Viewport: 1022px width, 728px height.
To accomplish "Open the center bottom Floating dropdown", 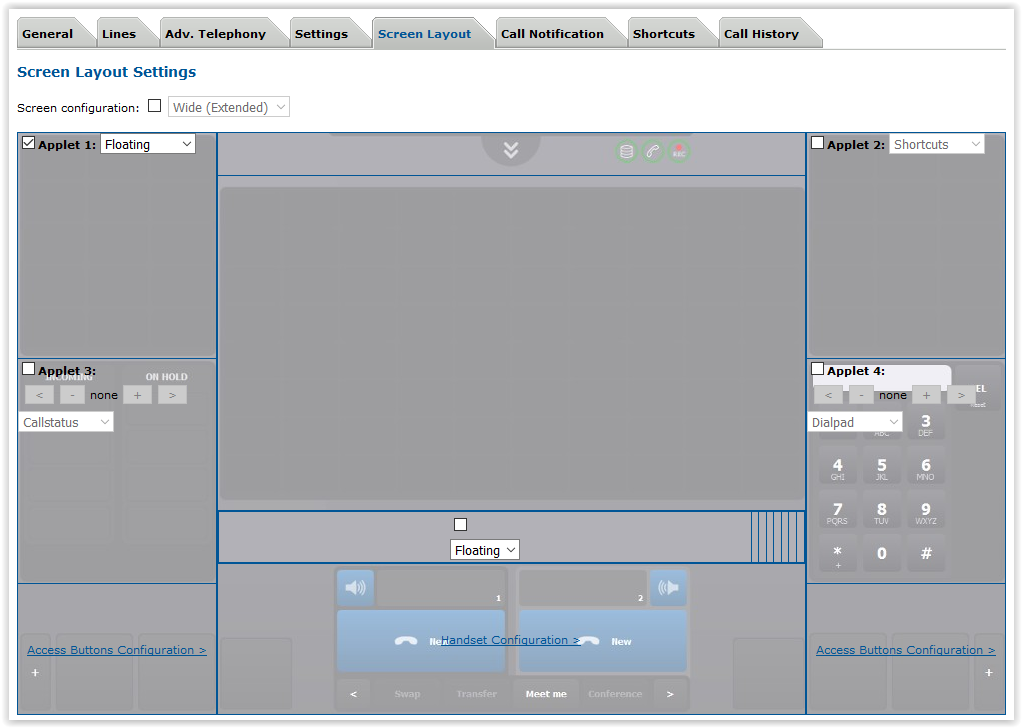I will [485, 550].
